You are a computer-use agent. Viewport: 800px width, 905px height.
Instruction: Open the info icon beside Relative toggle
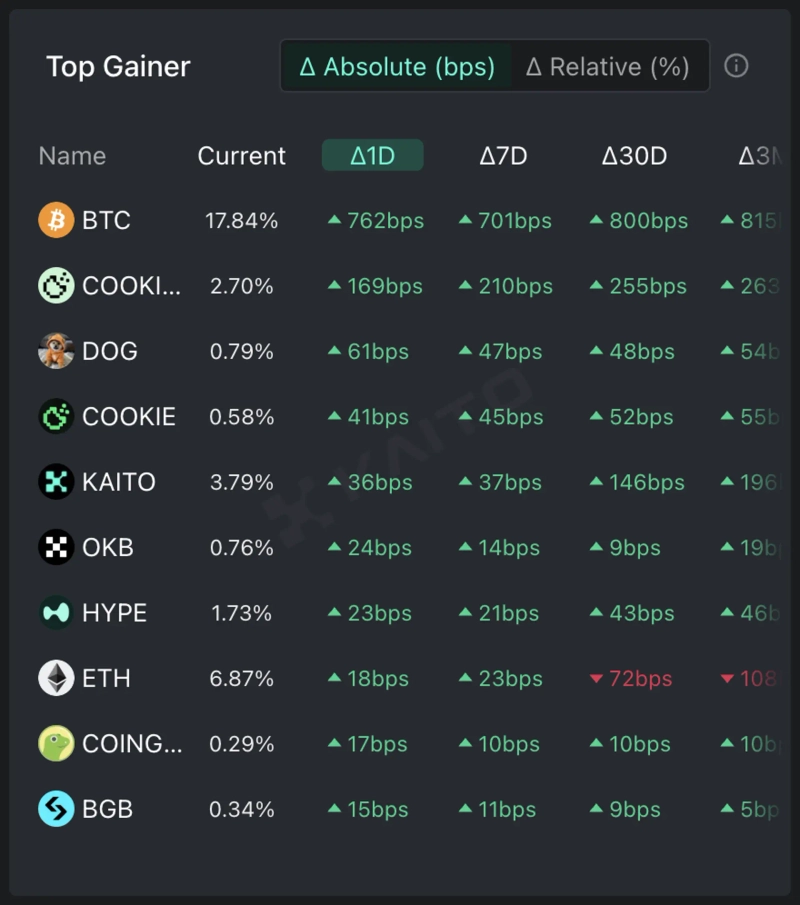(736, 66)
